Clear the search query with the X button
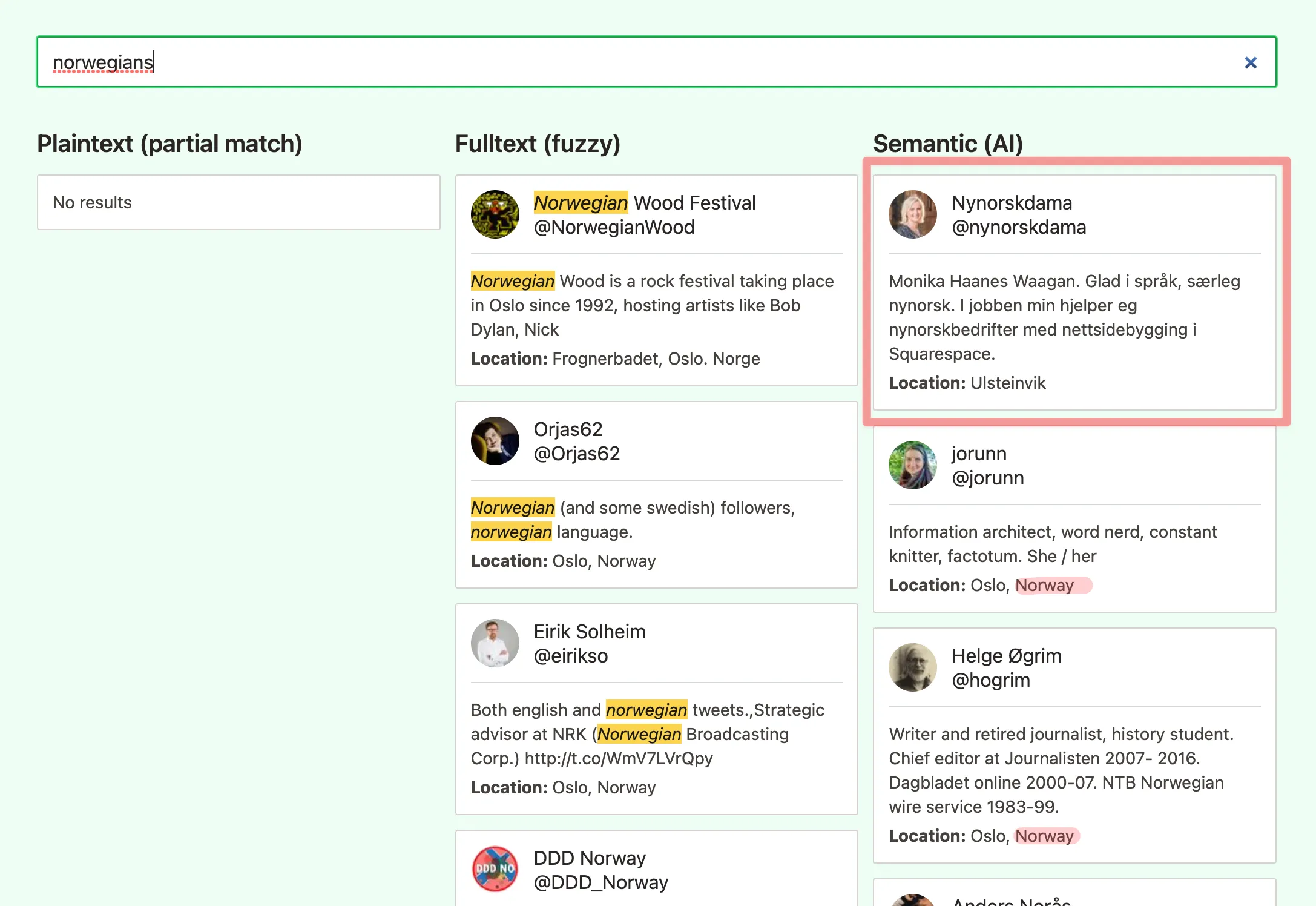Screen dimensions: 1316x906 click(1251, 62)
